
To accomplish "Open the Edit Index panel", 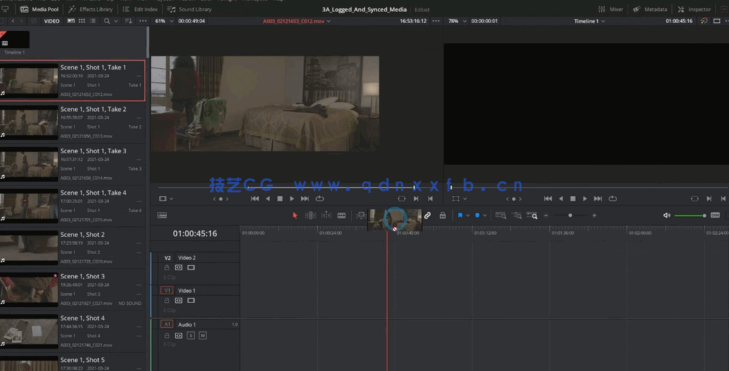I will [140, 9].
